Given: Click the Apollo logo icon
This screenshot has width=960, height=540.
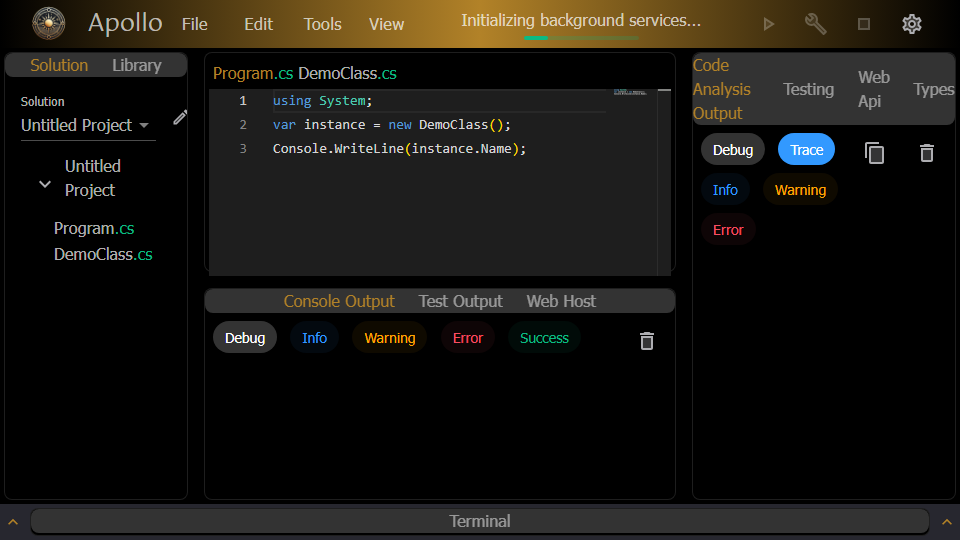Looking at the screenshot, I should coord(48,24).
